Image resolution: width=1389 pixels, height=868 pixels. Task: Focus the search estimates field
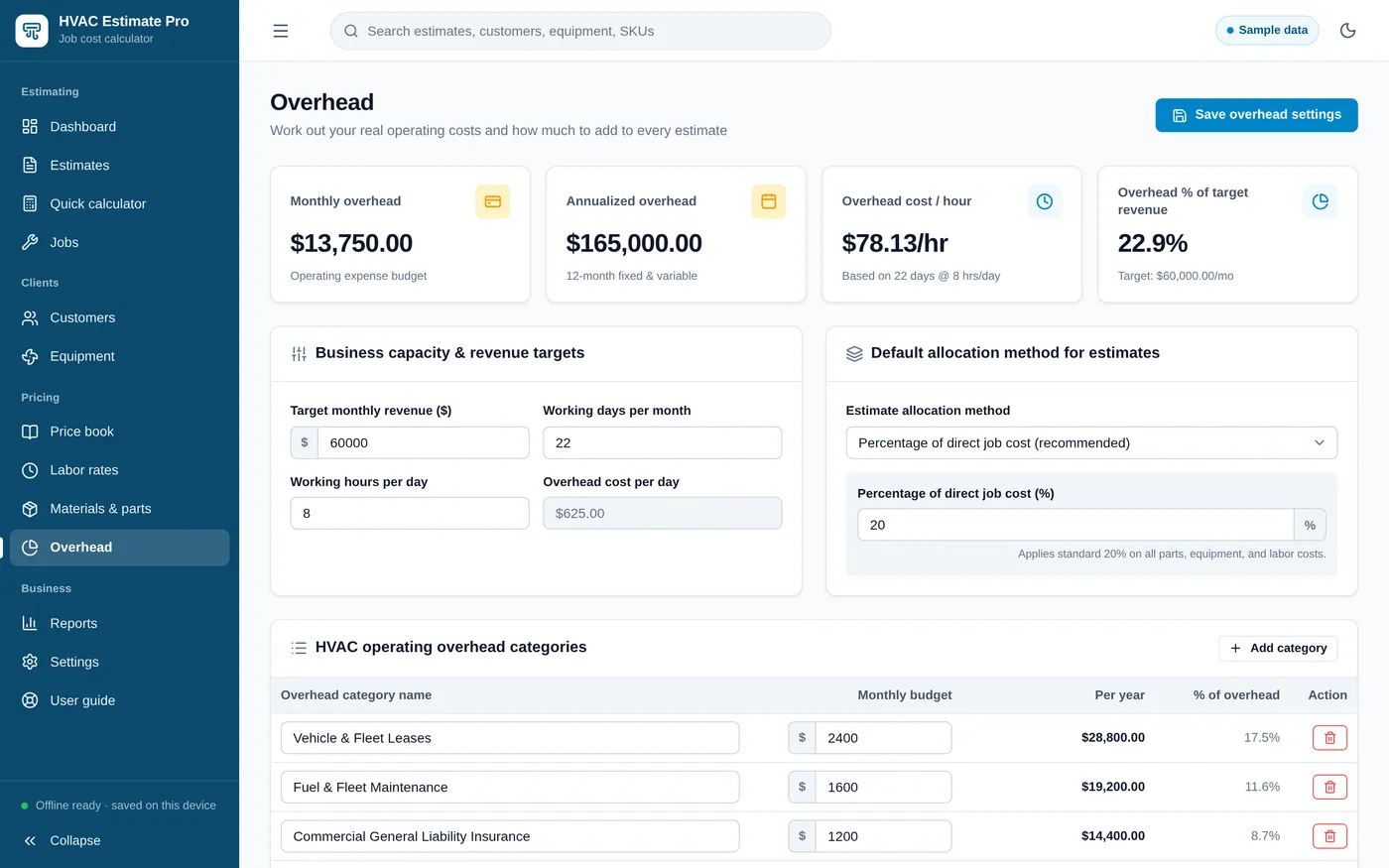tap(580, 31)
